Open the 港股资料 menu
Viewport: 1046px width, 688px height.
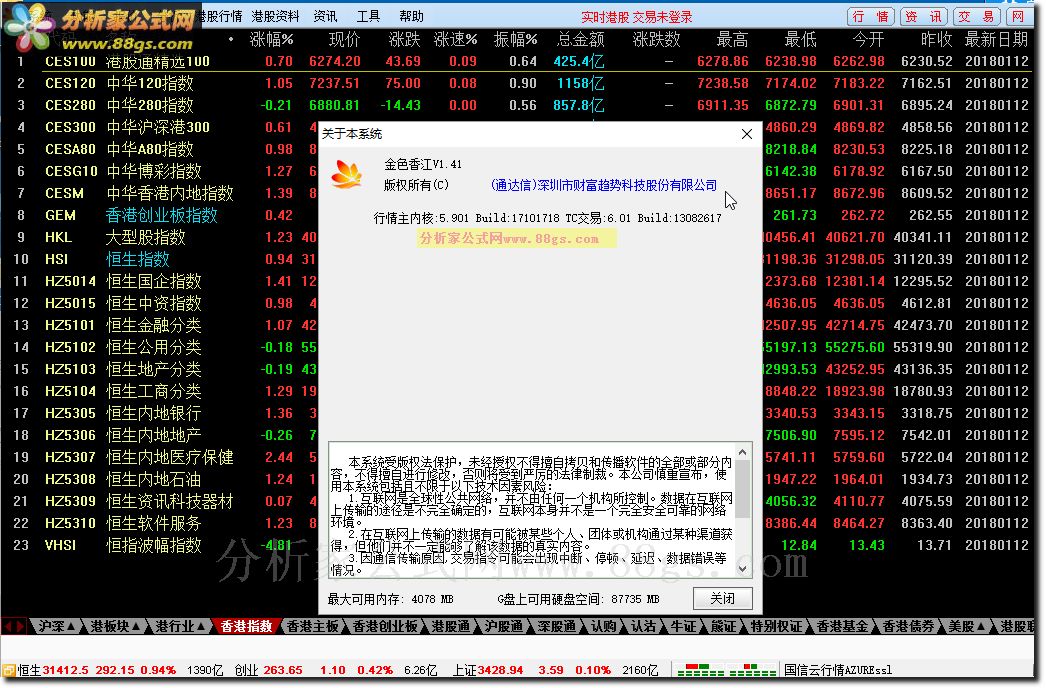point(276,16)
